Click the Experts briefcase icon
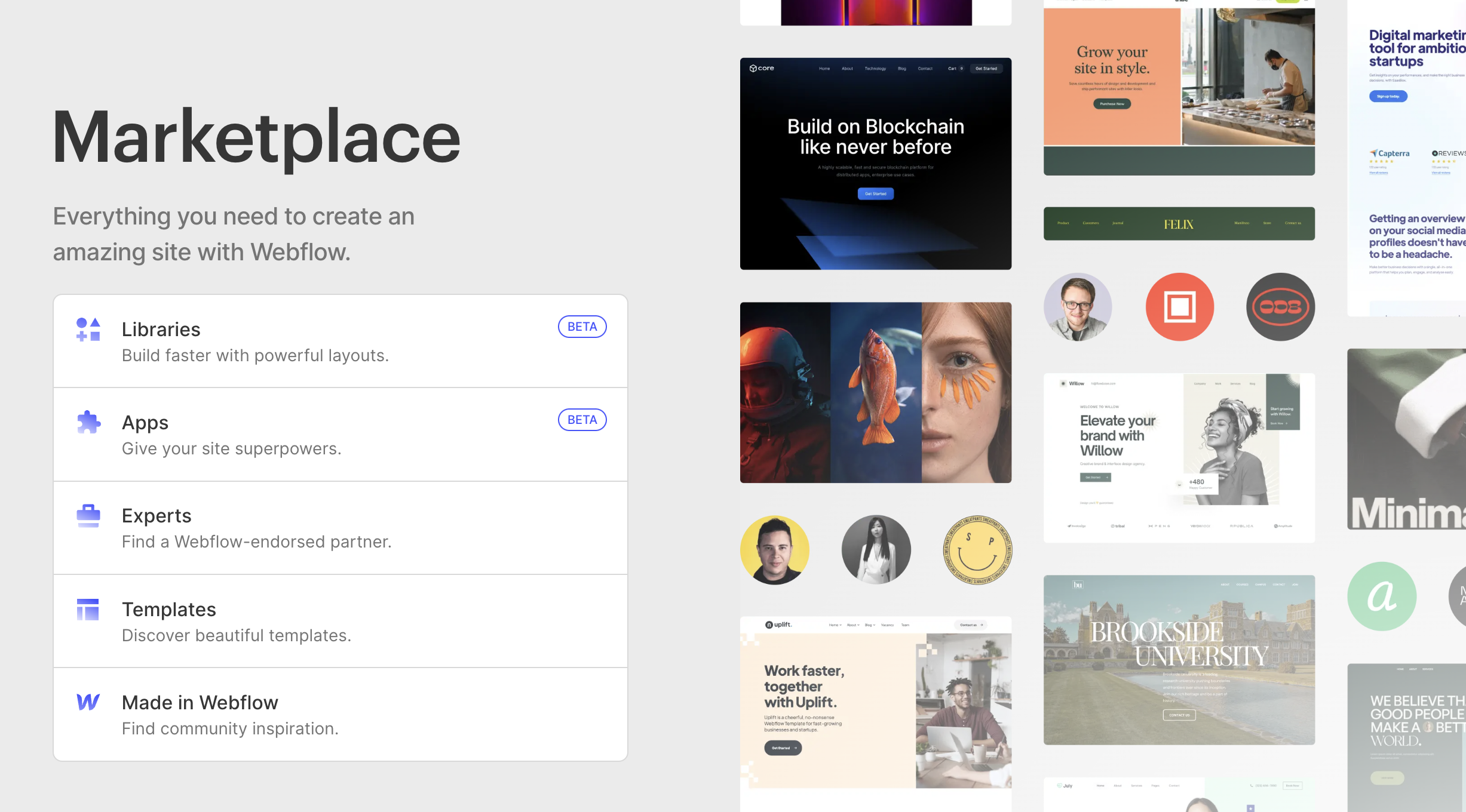 pyautogui.click(x=88, y=516)
